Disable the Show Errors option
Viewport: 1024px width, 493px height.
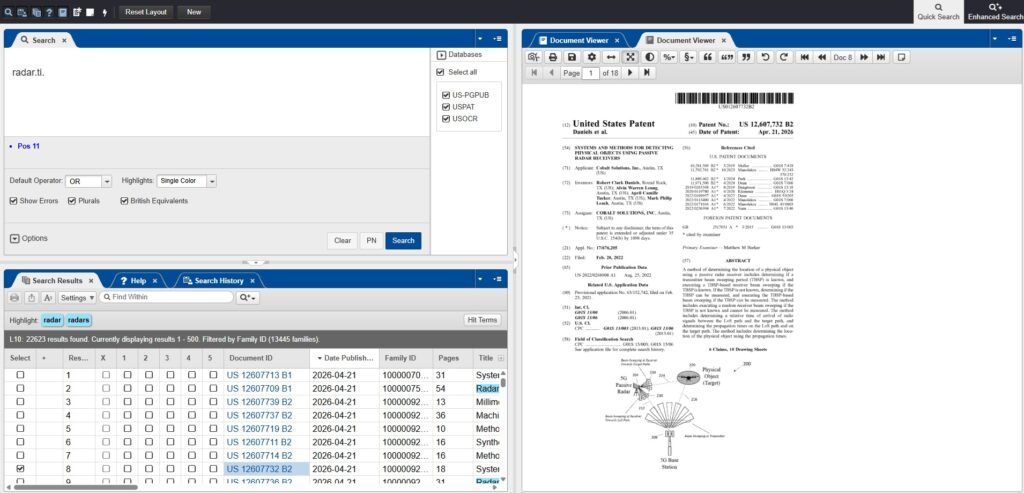click(14, 201)
